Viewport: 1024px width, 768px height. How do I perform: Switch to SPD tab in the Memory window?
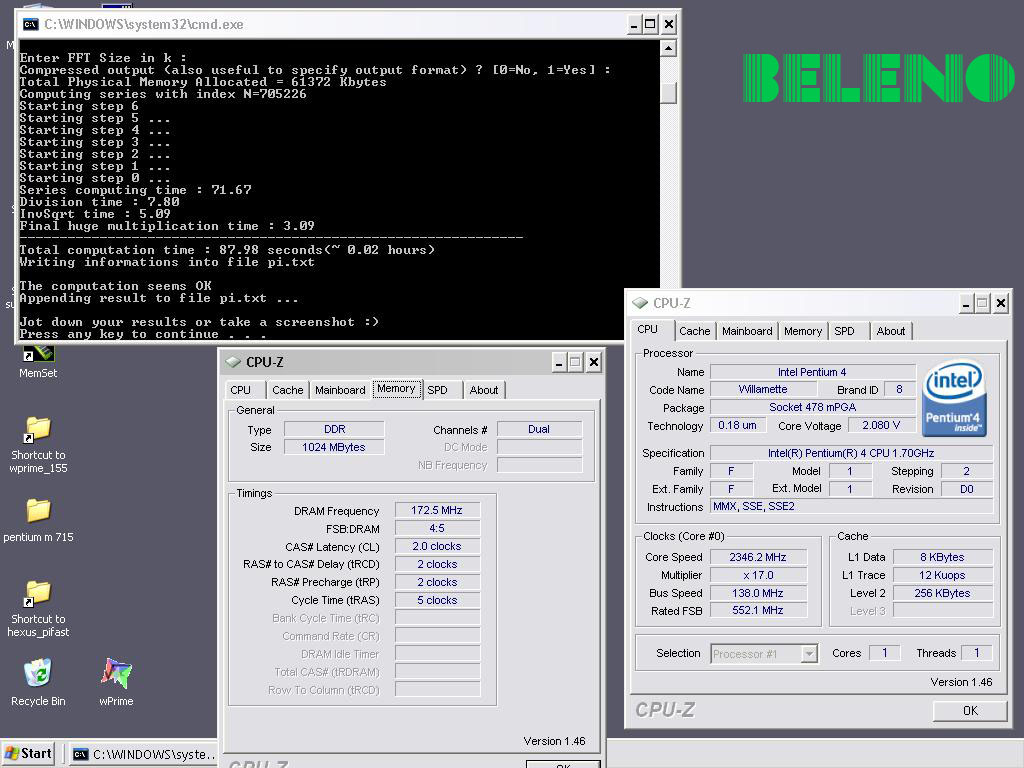(x=438, y=390)
